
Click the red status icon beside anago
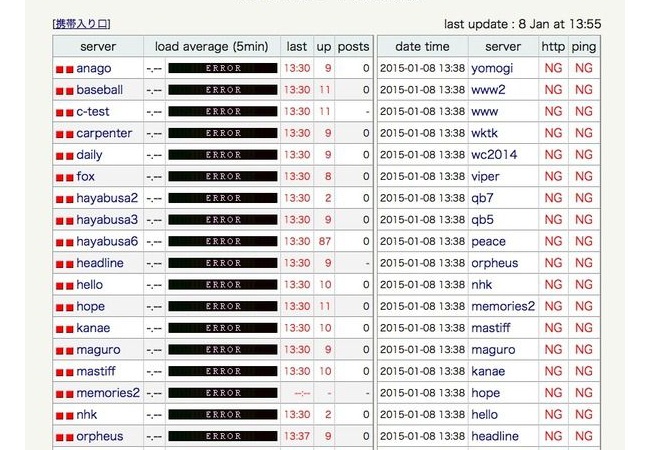point(65,69)
